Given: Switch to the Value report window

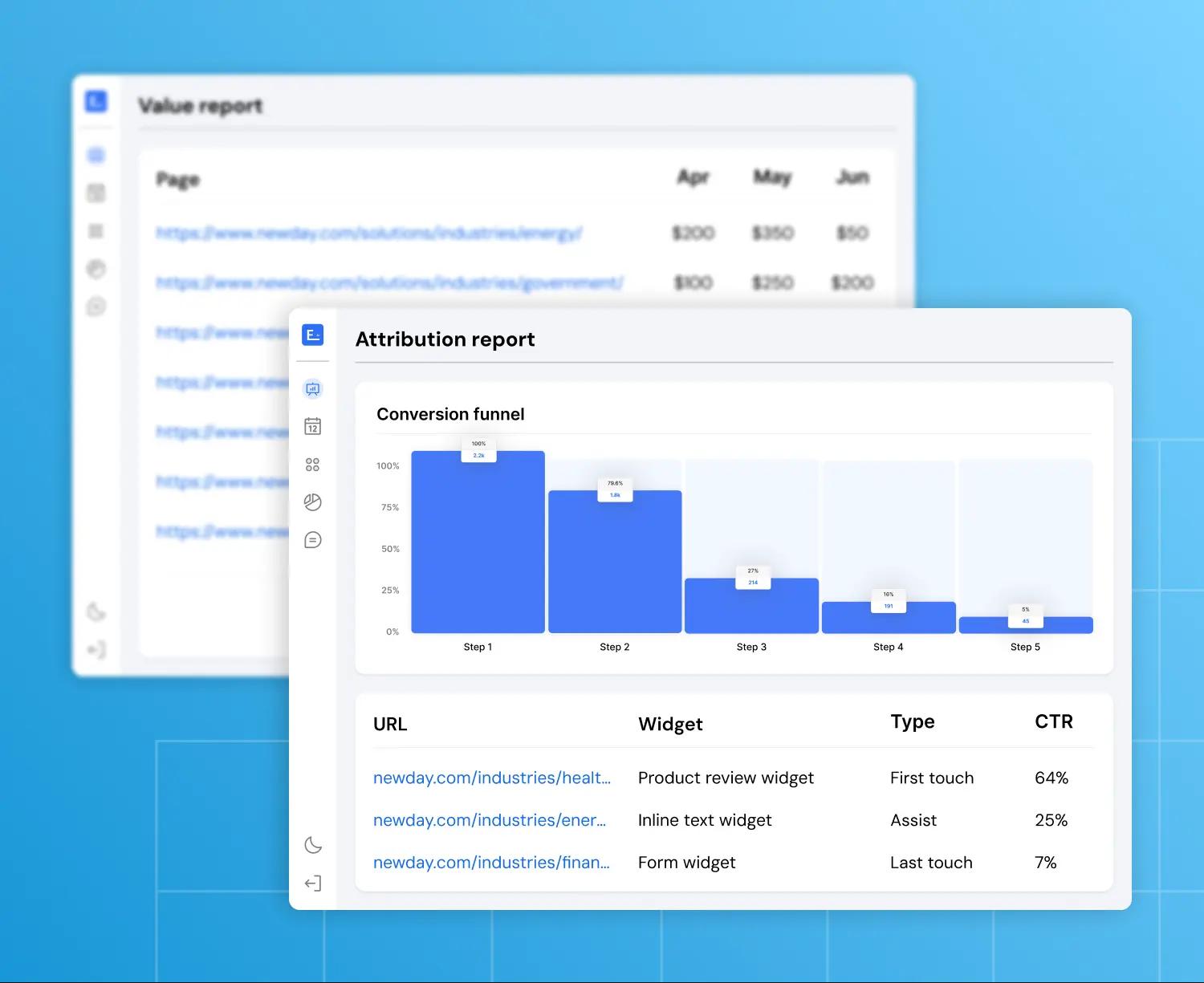Looking at the screenshot, I should click(201, 105).
